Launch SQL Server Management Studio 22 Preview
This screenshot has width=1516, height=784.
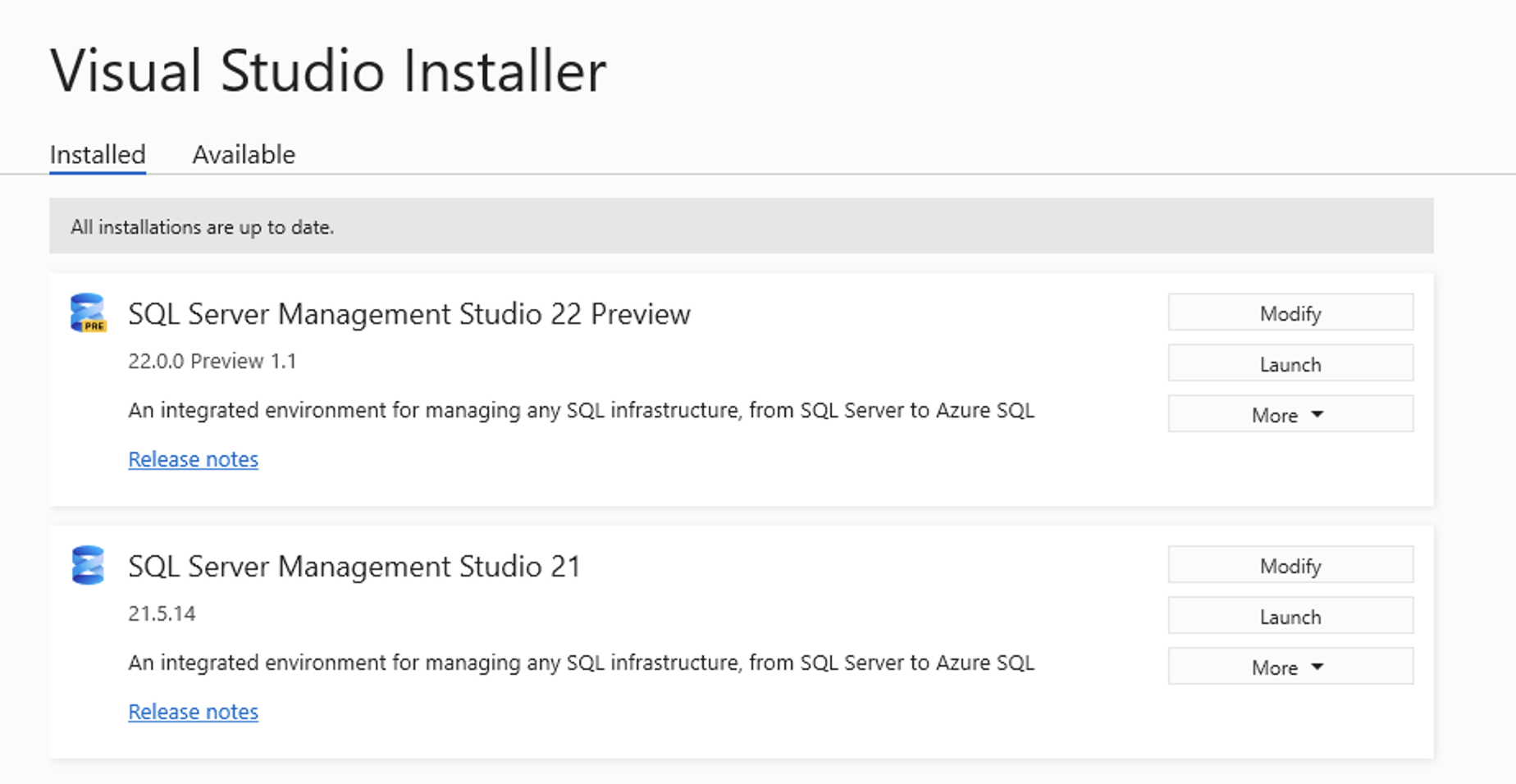tap(1290, 363)
